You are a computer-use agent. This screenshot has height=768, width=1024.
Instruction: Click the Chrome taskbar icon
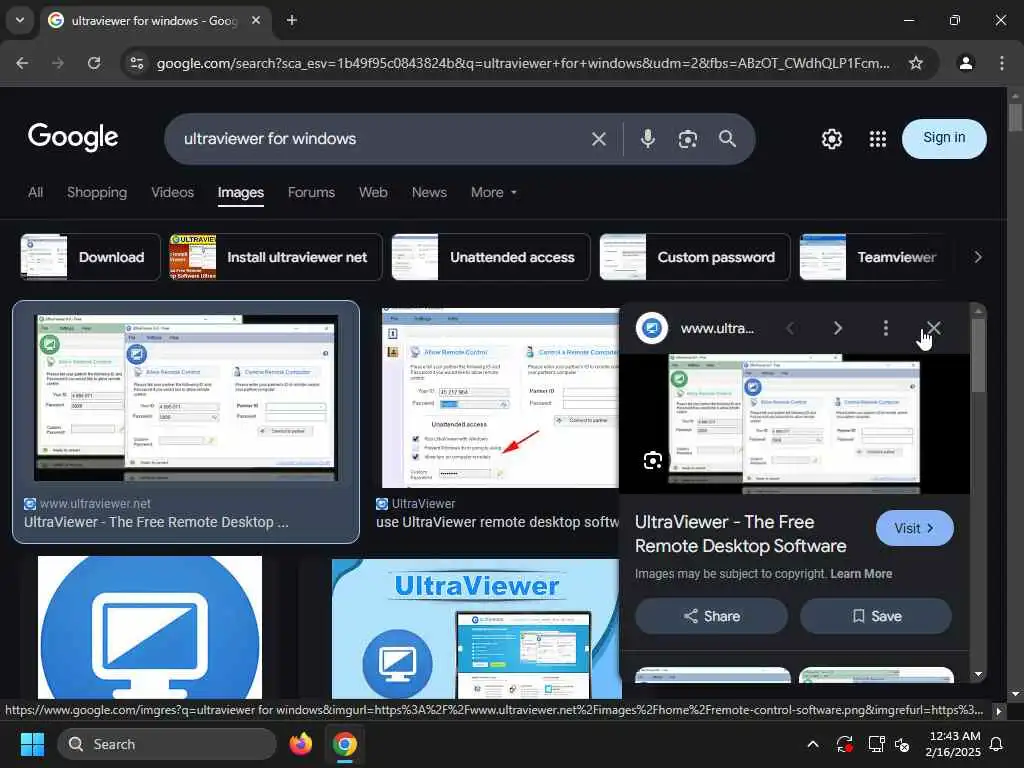pos(344,744)
